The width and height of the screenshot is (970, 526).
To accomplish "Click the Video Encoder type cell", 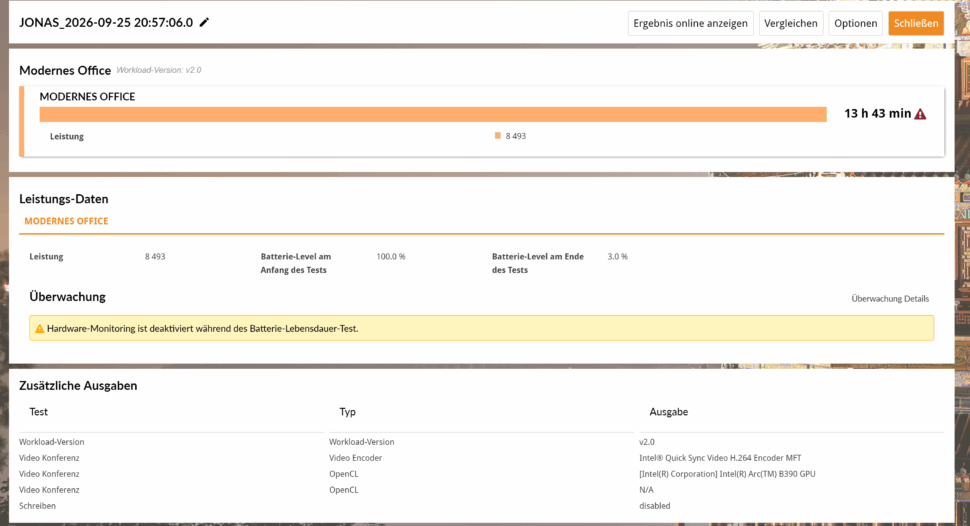I will coord(355,458).
